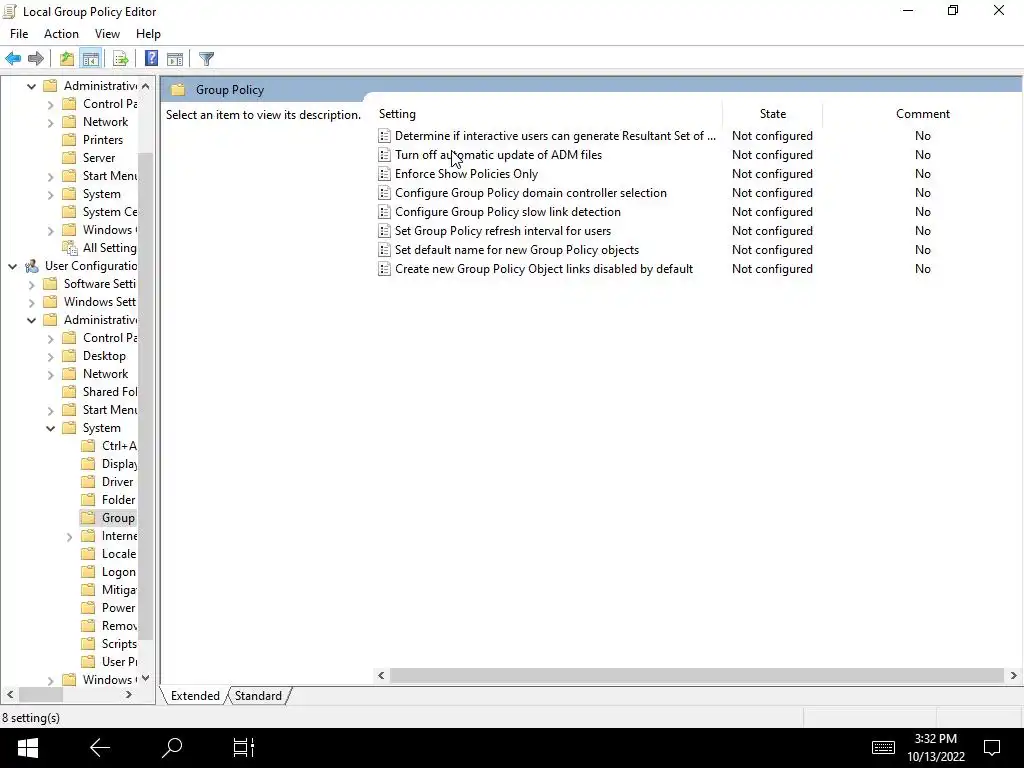Click policy icon beside Set default name setting
Image resolution: width=1024 pixels, height=768 pixels.
[x=385, y=249]
